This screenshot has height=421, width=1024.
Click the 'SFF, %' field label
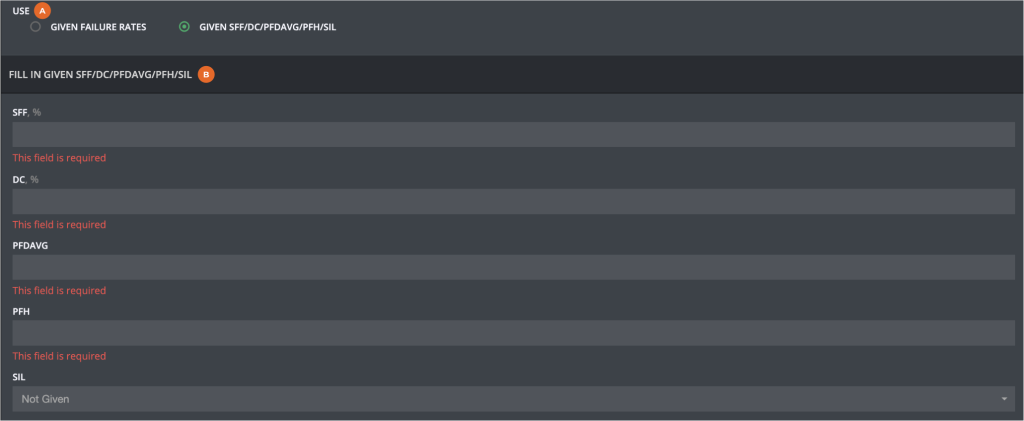26,113
